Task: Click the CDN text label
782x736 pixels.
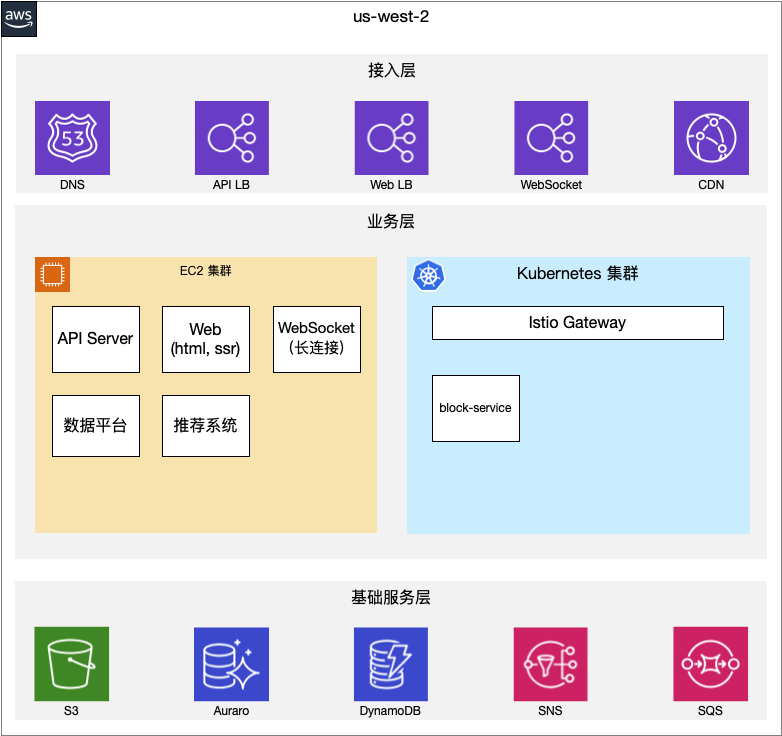Action: [711, 184]
